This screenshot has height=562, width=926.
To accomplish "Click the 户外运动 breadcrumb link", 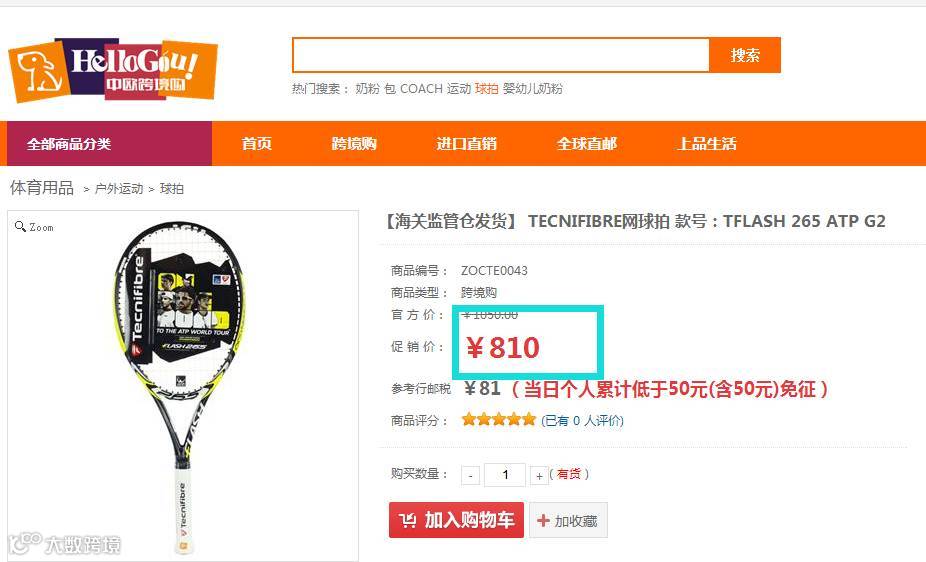I will (119, 189).
